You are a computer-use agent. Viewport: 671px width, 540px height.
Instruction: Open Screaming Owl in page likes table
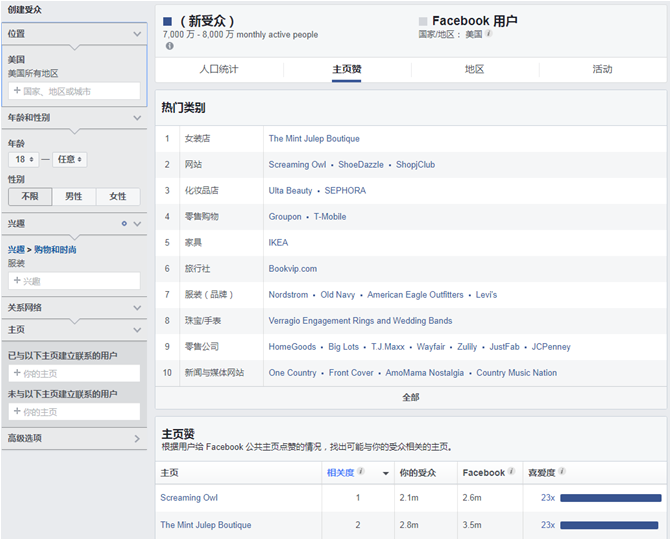tap(189, 498)
